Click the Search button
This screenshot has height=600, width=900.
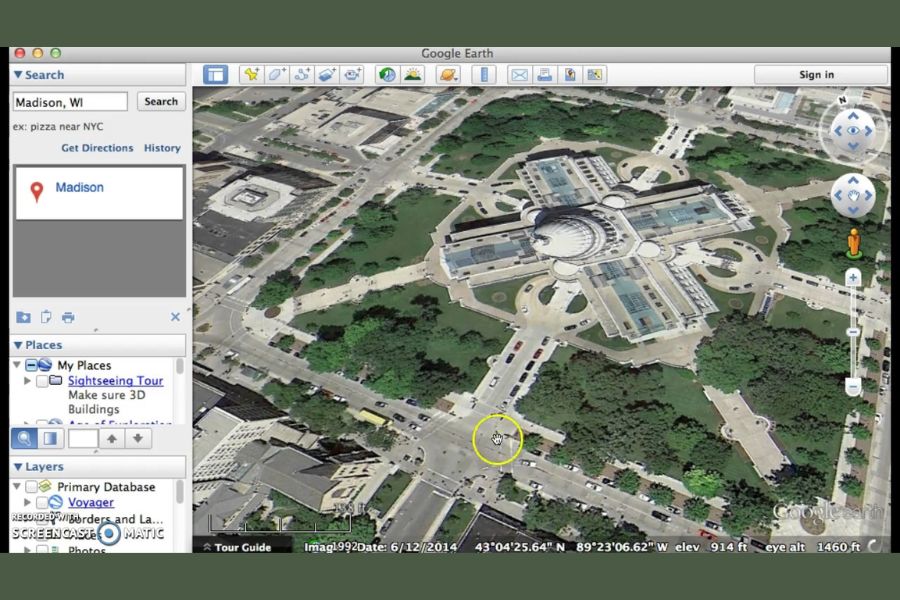161,102
